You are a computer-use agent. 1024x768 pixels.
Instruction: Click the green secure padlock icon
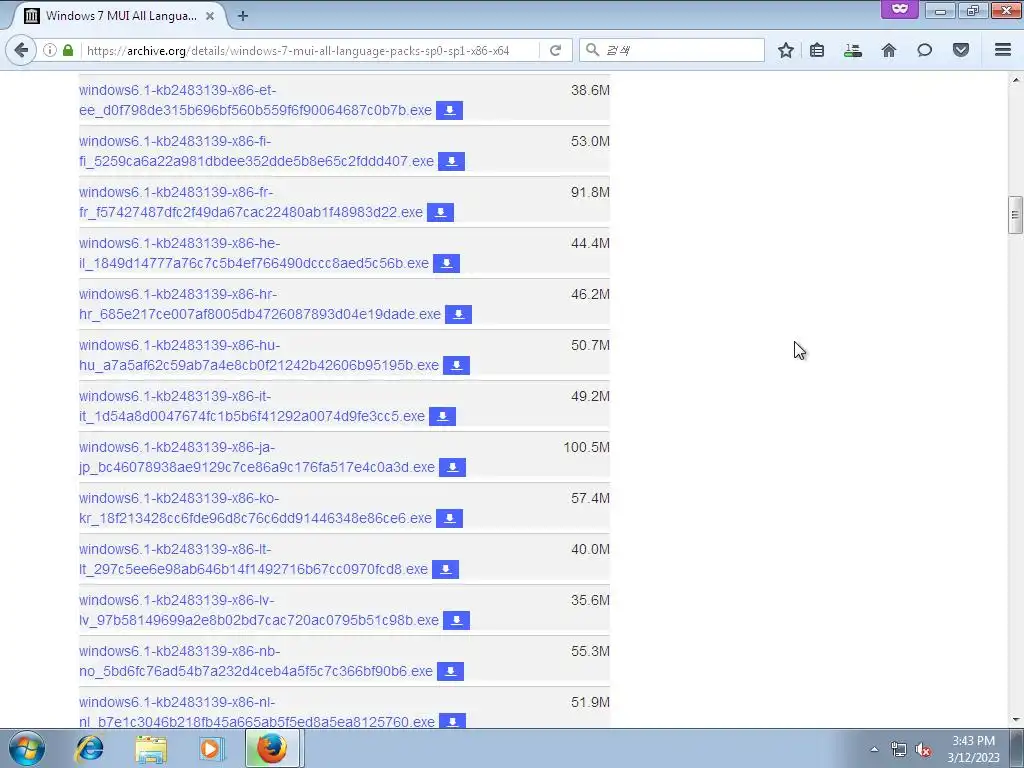pos(68,50)
